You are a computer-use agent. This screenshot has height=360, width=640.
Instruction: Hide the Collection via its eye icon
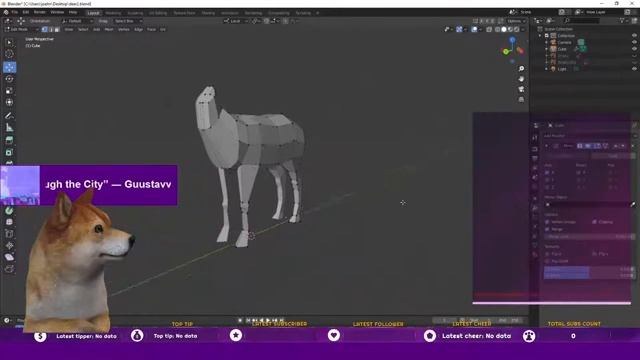pyautogui.click(x=634, y=36)
